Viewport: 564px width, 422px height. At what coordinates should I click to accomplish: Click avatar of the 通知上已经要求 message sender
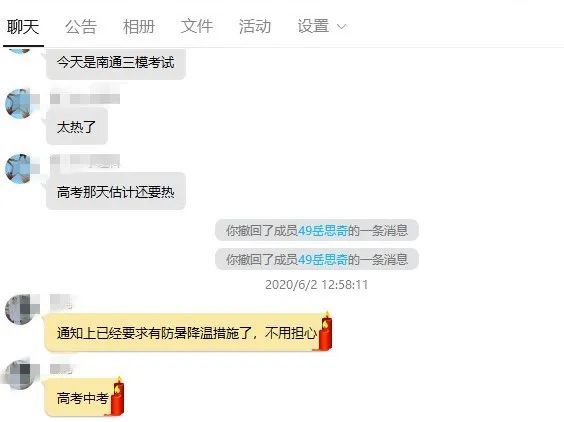(20, 309)
